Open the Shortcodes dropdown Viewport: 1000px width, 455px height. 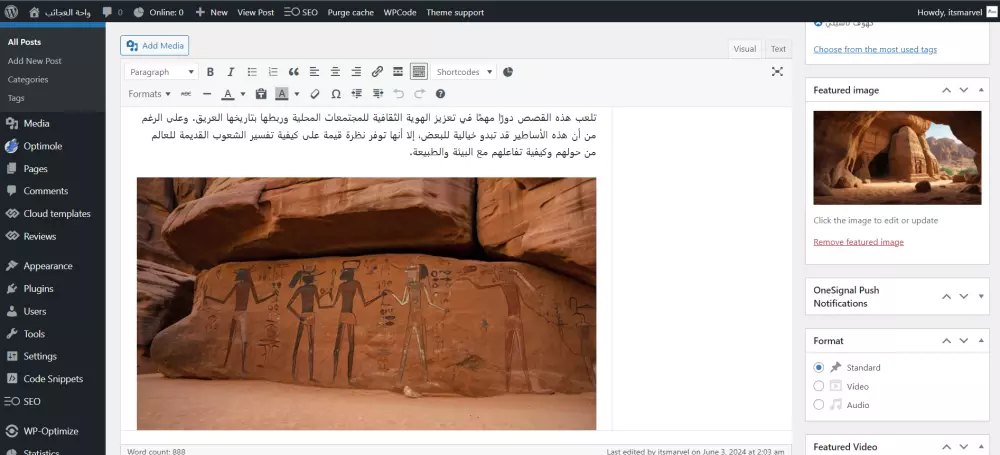click(464, 72)
